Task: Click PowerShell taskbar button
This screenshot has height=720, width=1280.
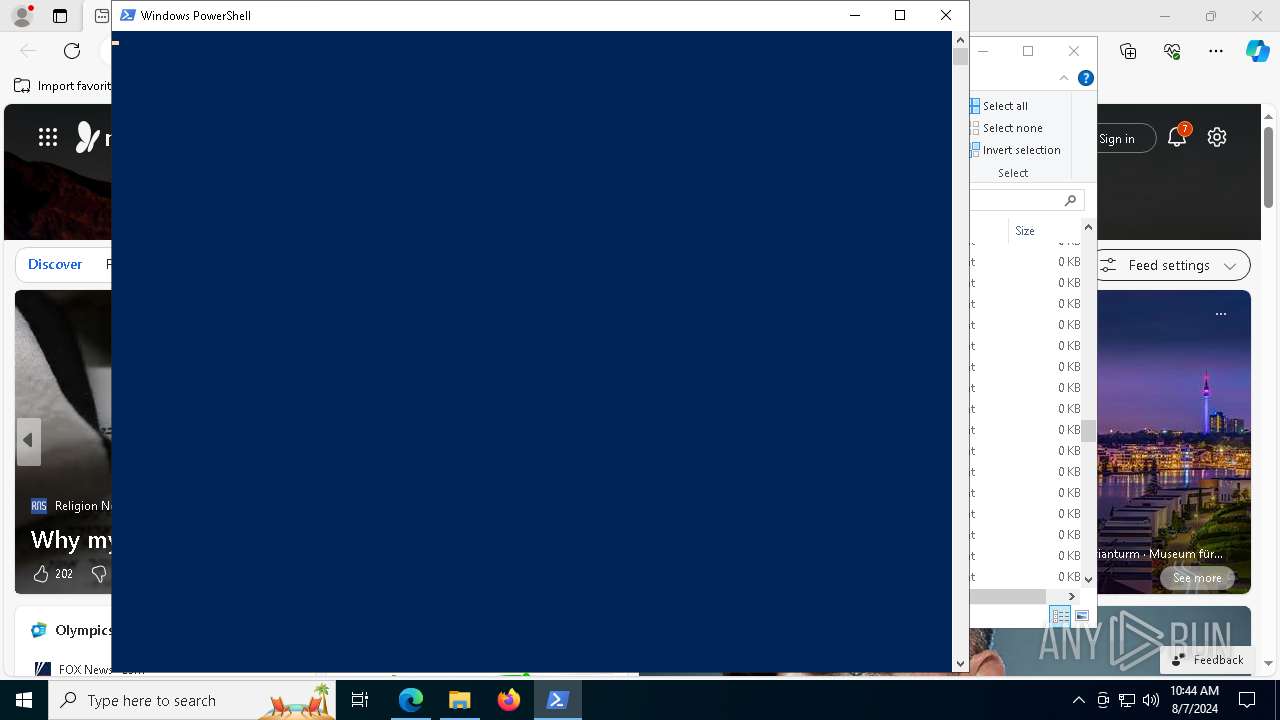Action: pos(558,700)
